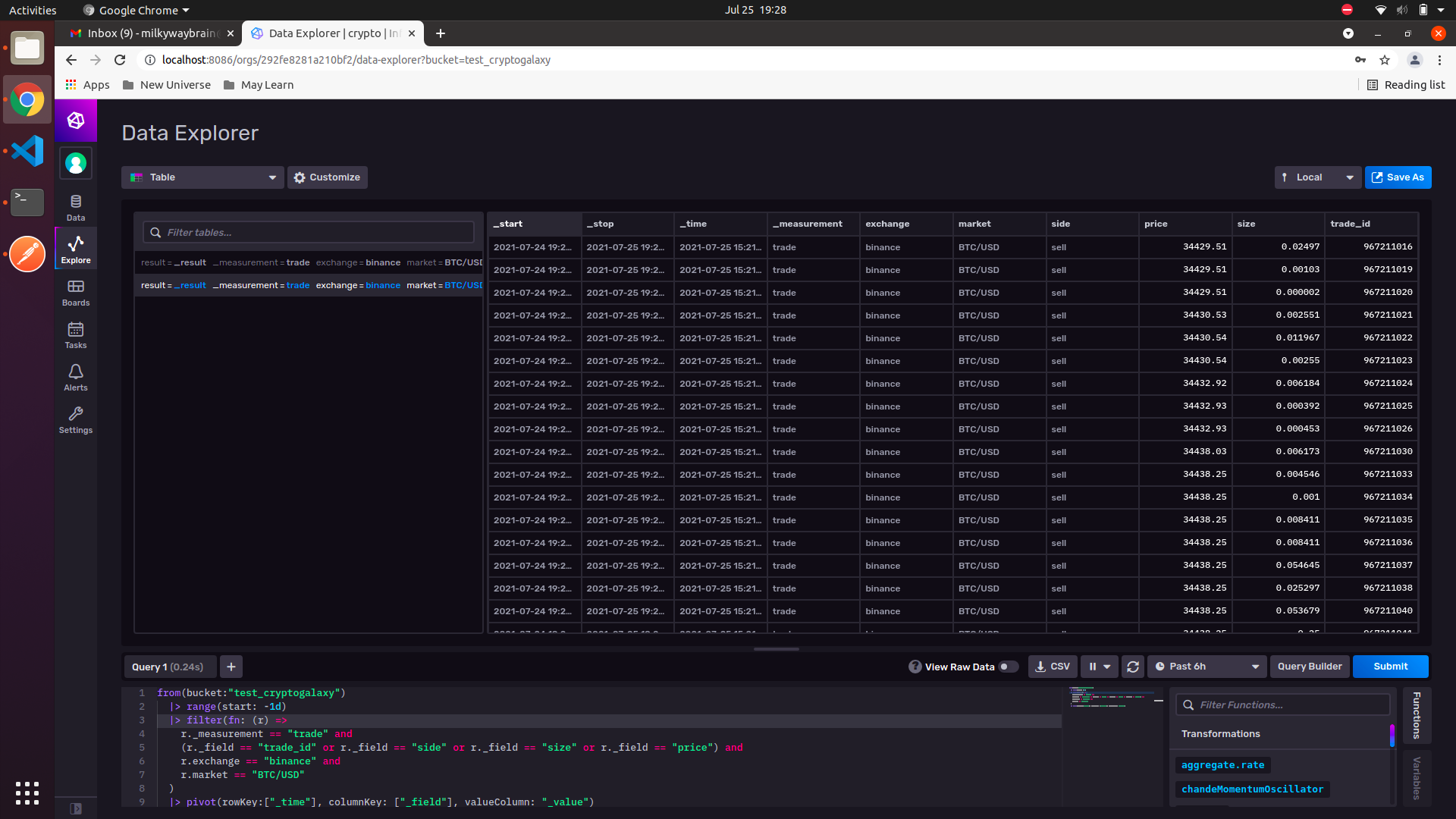Open the Past 6h time range dropdown
Viewport: 1456px width, 819px height.
[x=1207, y=667]
